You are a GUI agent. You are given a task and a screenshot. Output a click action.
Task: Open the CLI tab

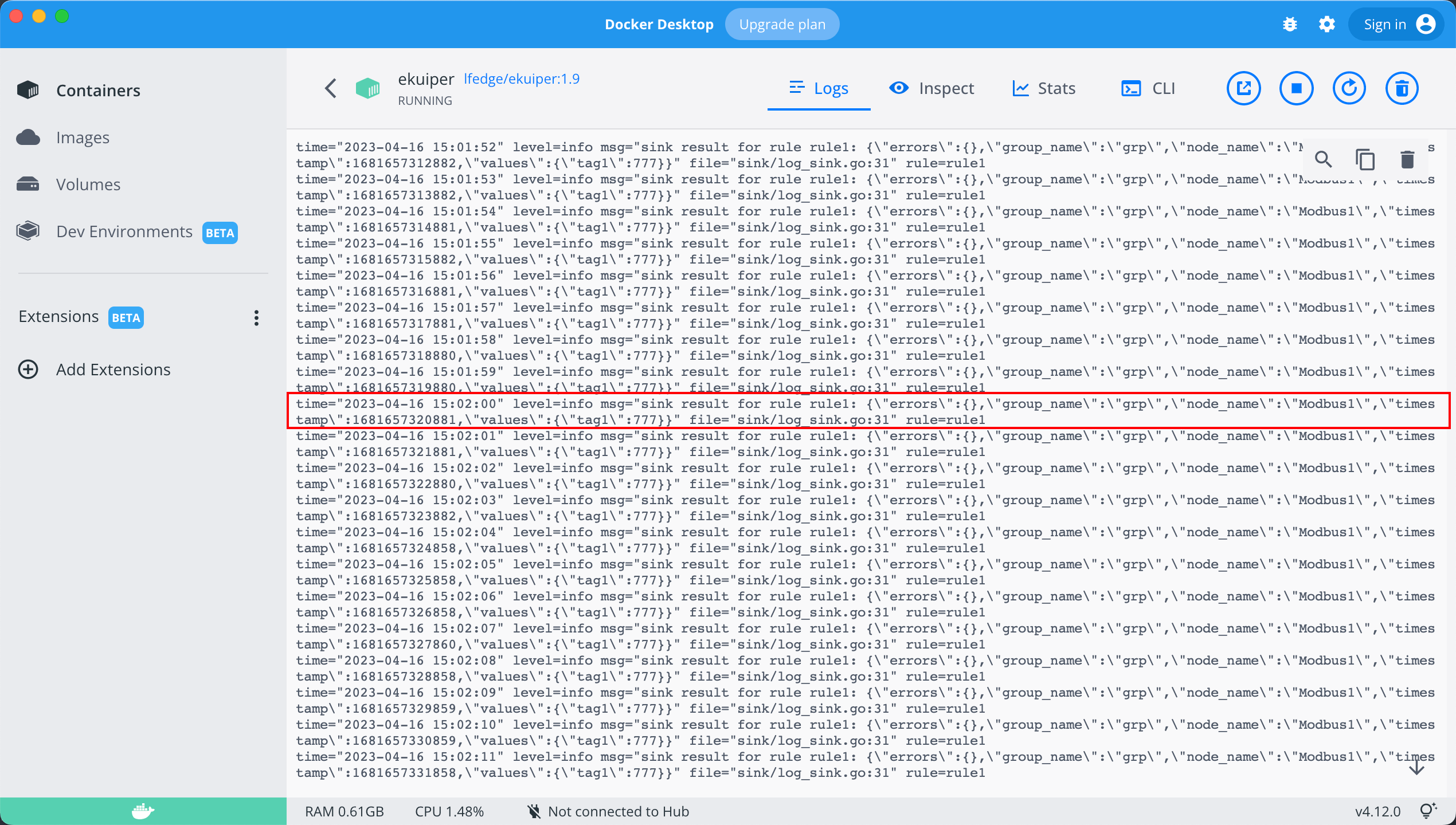click(1148, 88)
